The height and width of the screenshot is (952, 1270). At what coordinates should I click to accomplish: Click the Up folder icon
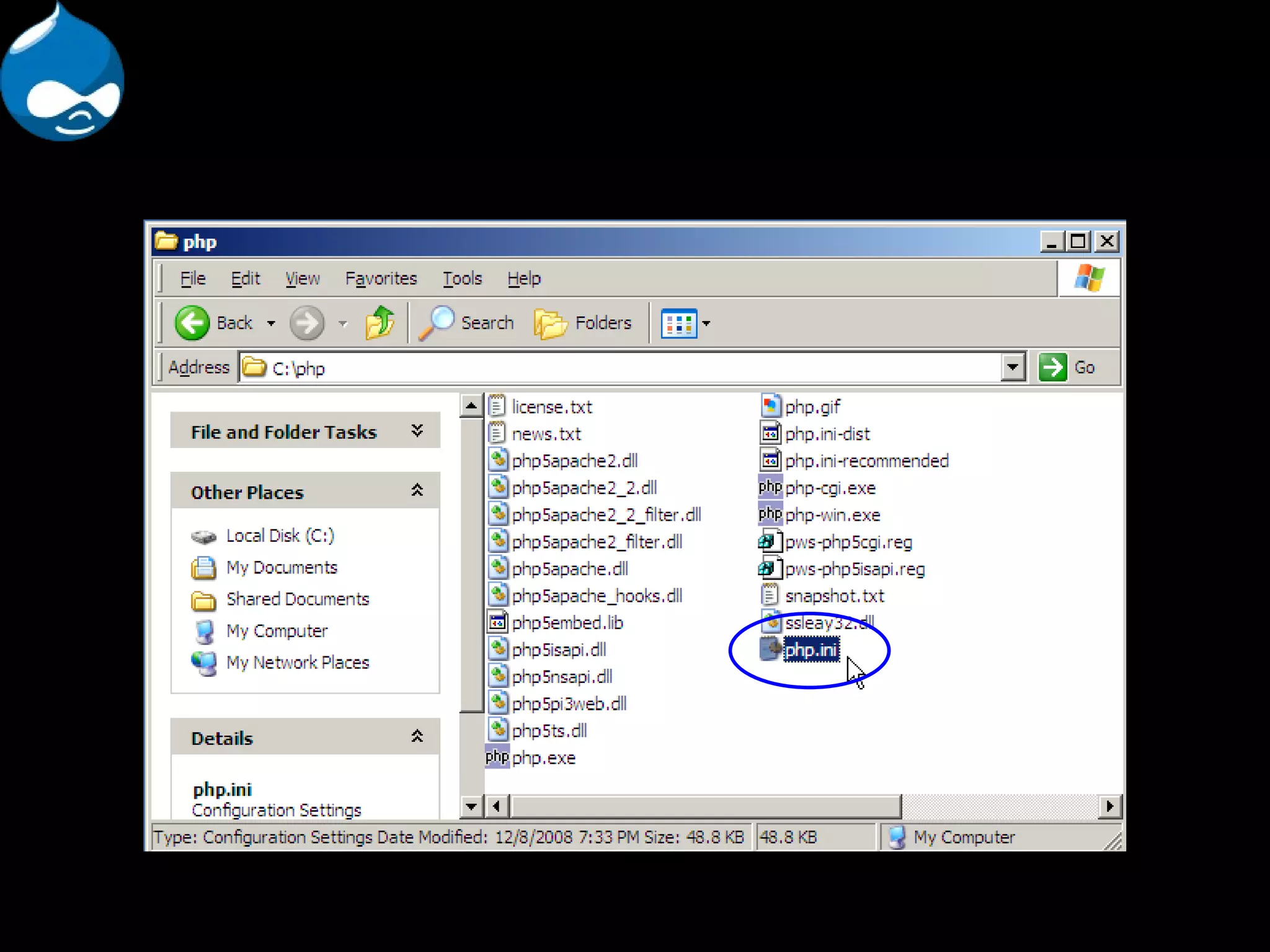pos(380,323)
